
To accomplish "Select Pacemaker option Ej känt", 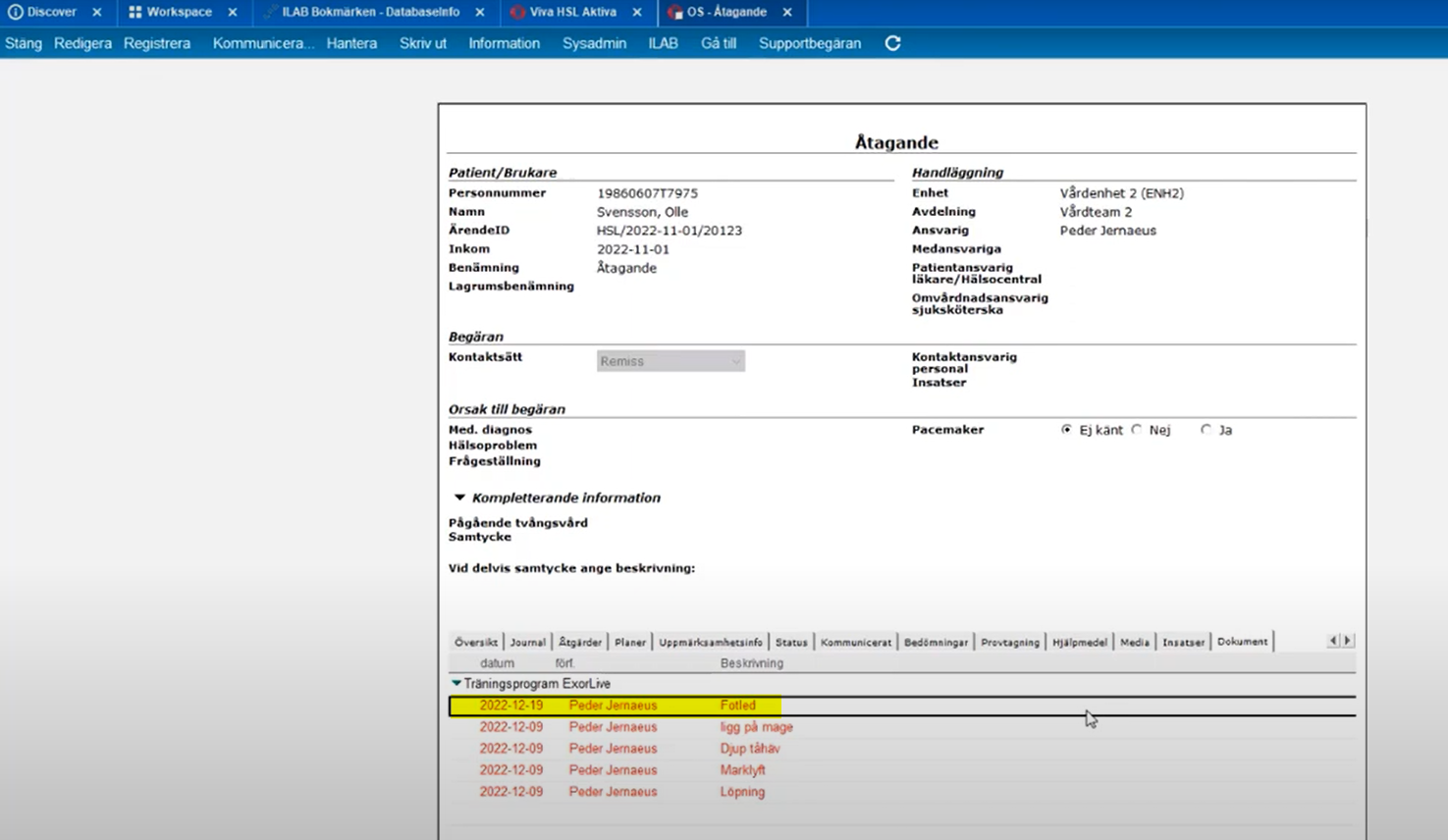I will click(x=1066, y=430).
